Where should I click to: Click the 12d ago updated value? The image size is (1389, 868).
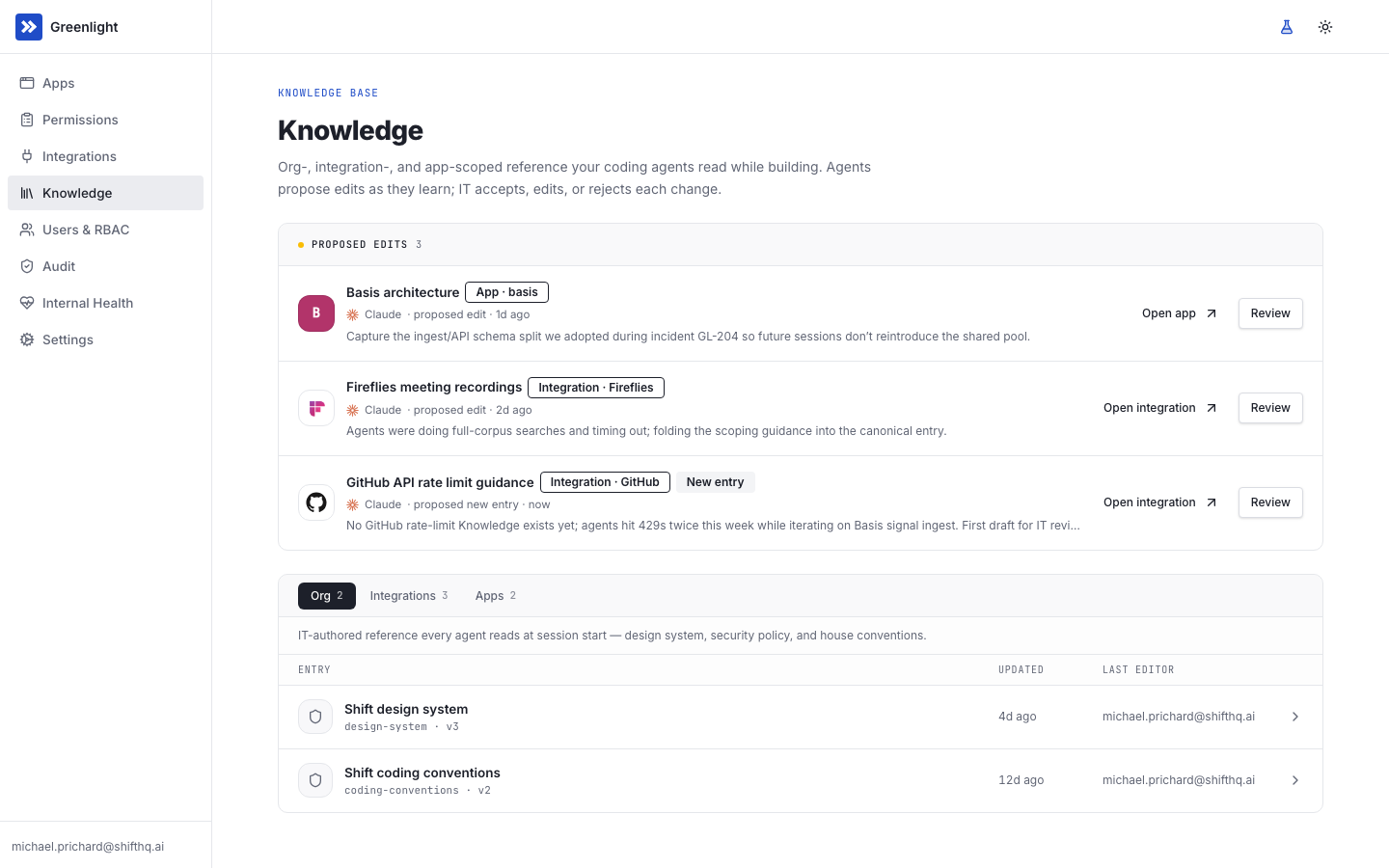click(1021, 780)
